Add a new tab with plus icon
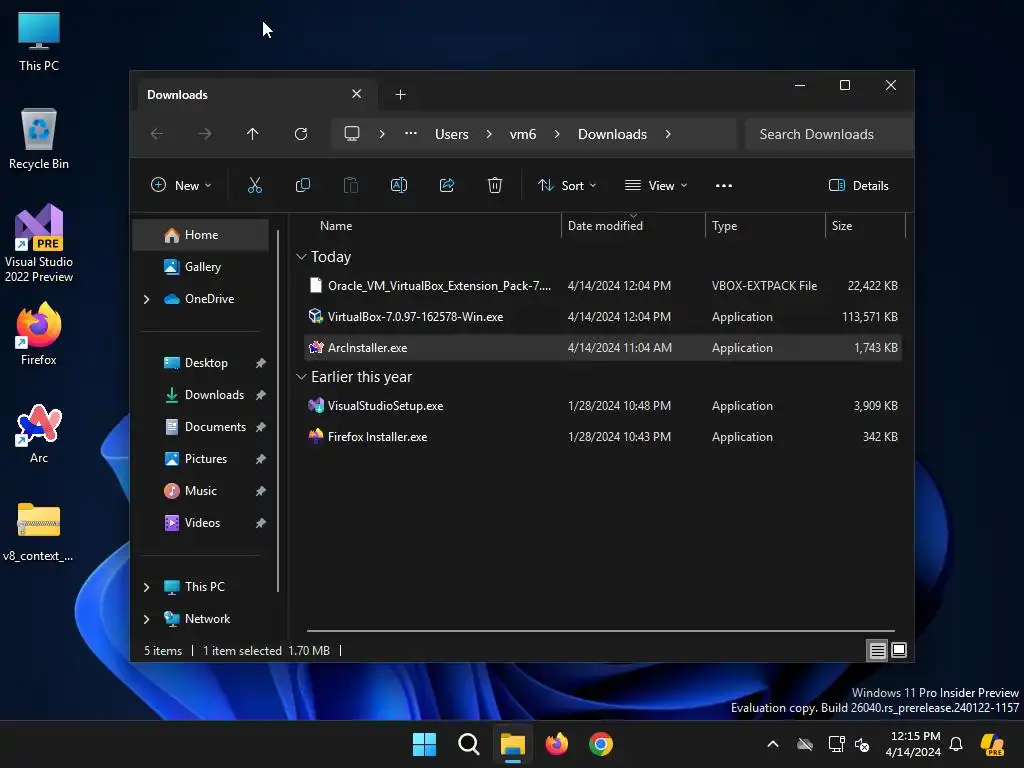Screen dimensions: 1024x768 coord(400,95)
